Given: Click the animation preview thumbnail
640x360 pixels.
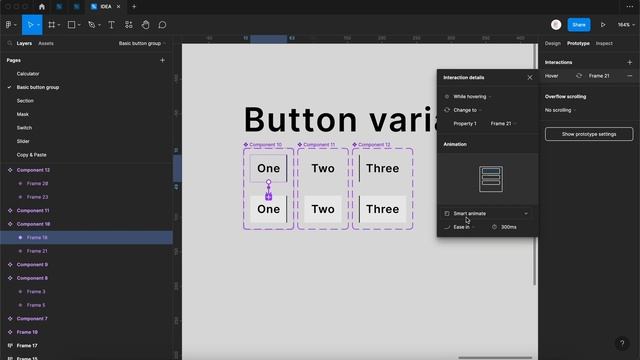Looking at the screenshot, I should click(491, 179).
